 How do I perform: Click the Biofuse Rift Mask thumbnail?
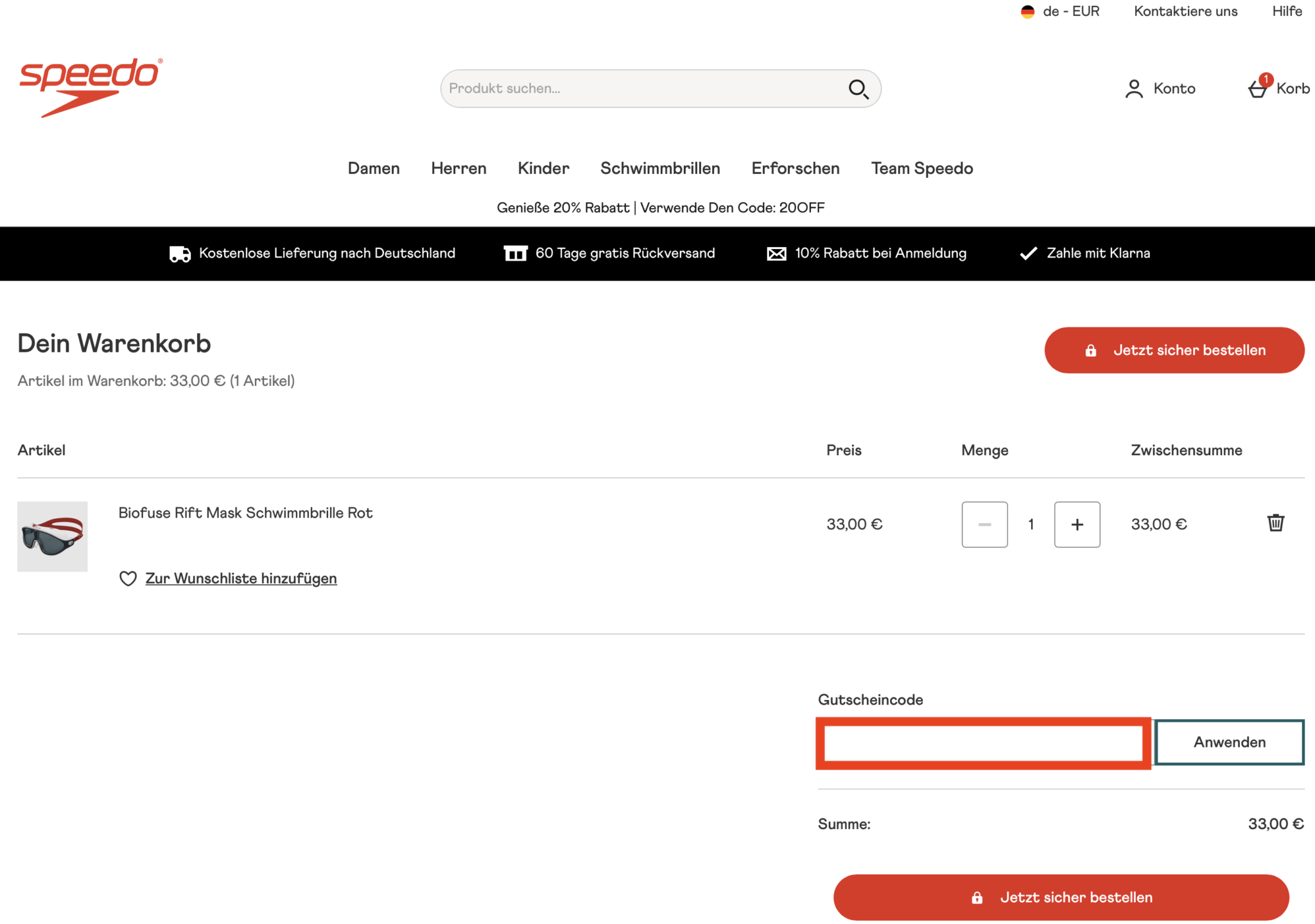pos(53,537)
